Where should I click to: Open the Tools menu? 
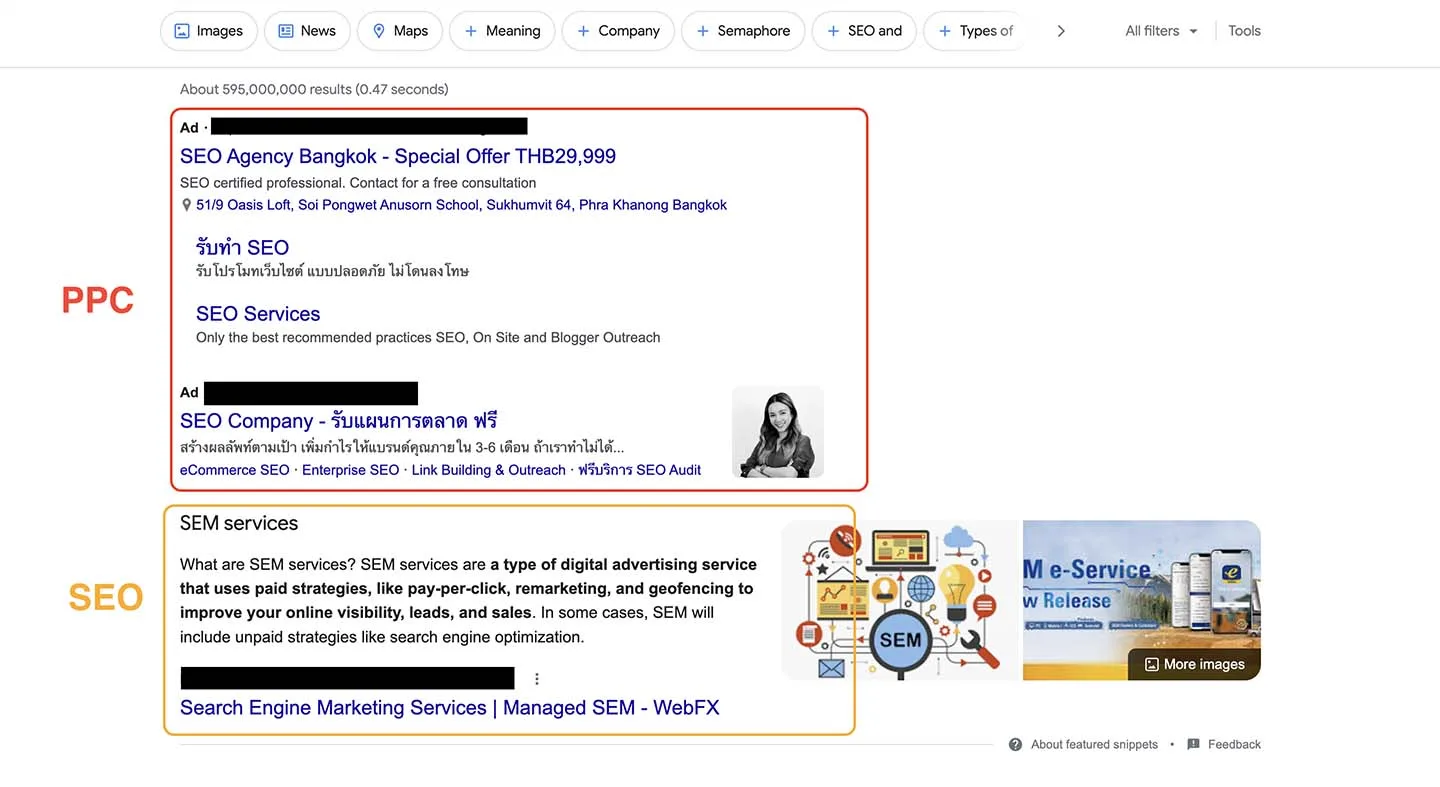pyautogui.click(x=1243, y=30)
